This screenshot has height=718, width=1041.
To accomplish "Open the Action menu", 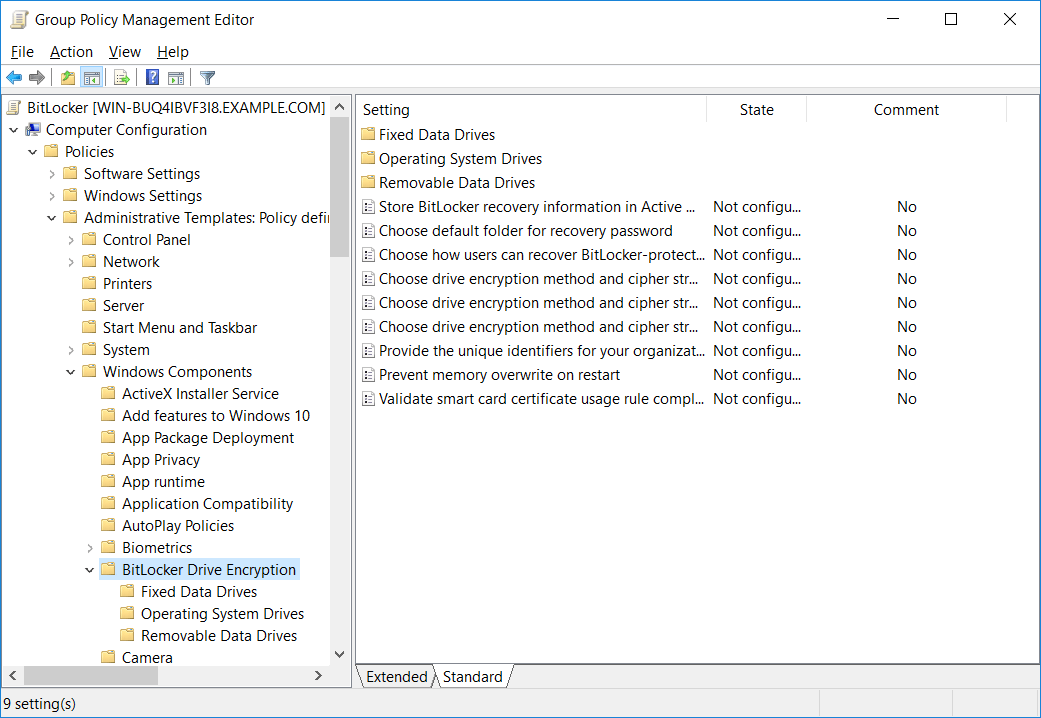I will tap(71, 51).
